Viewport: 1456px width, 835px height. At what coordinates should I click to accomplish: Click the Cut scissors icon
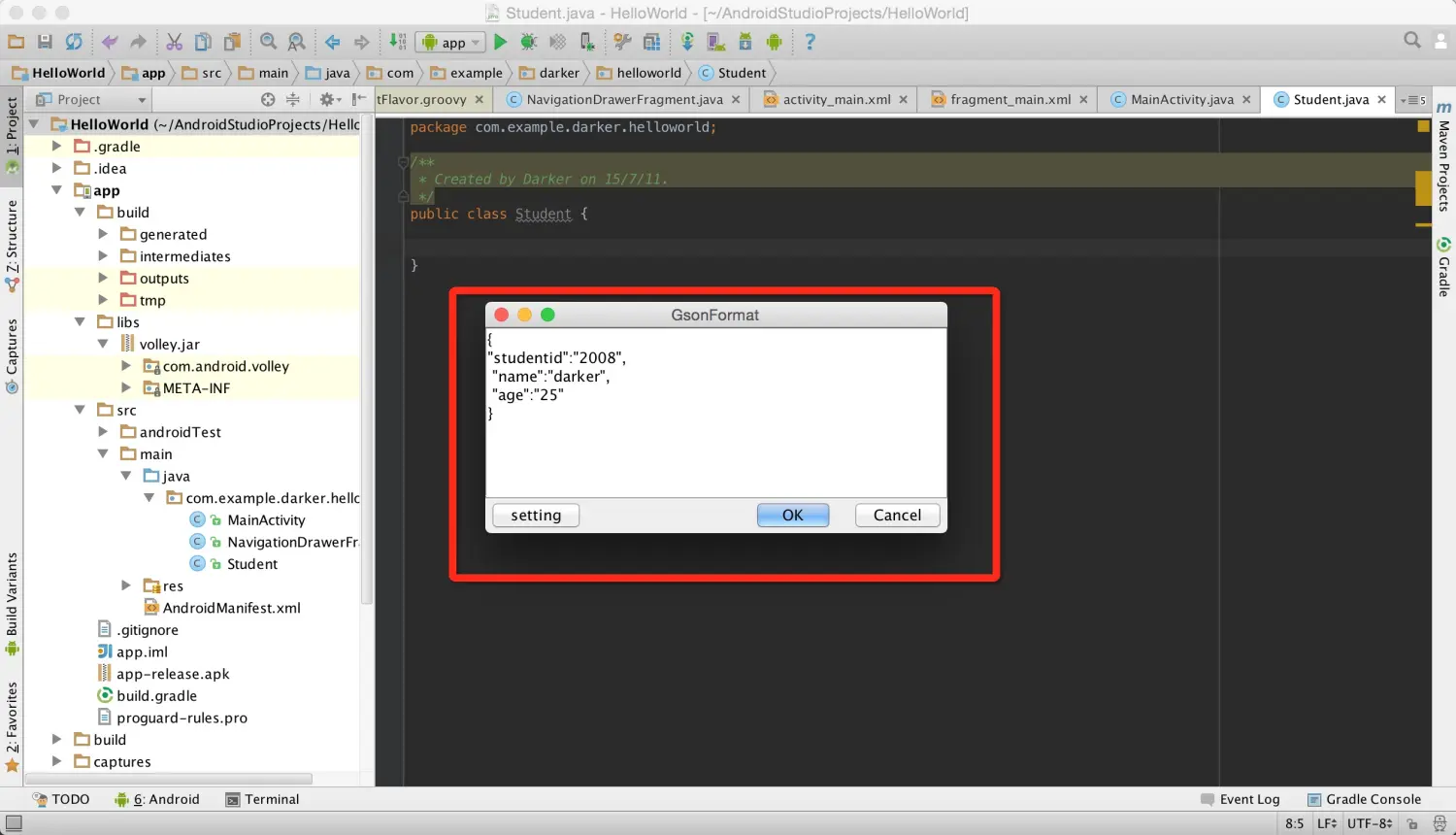tap(174, 42)
